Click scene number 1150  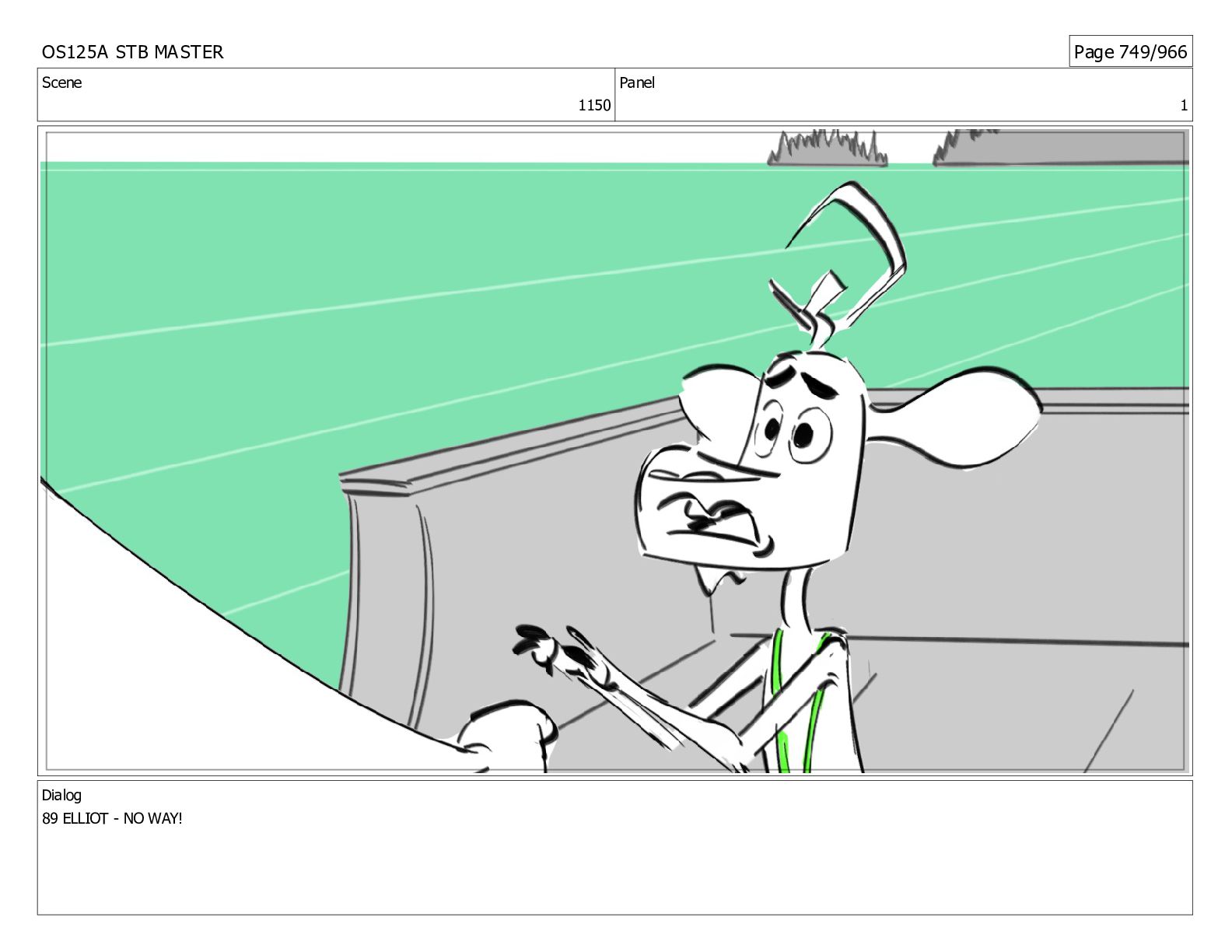pyautogui.click(x=594, y=106)
